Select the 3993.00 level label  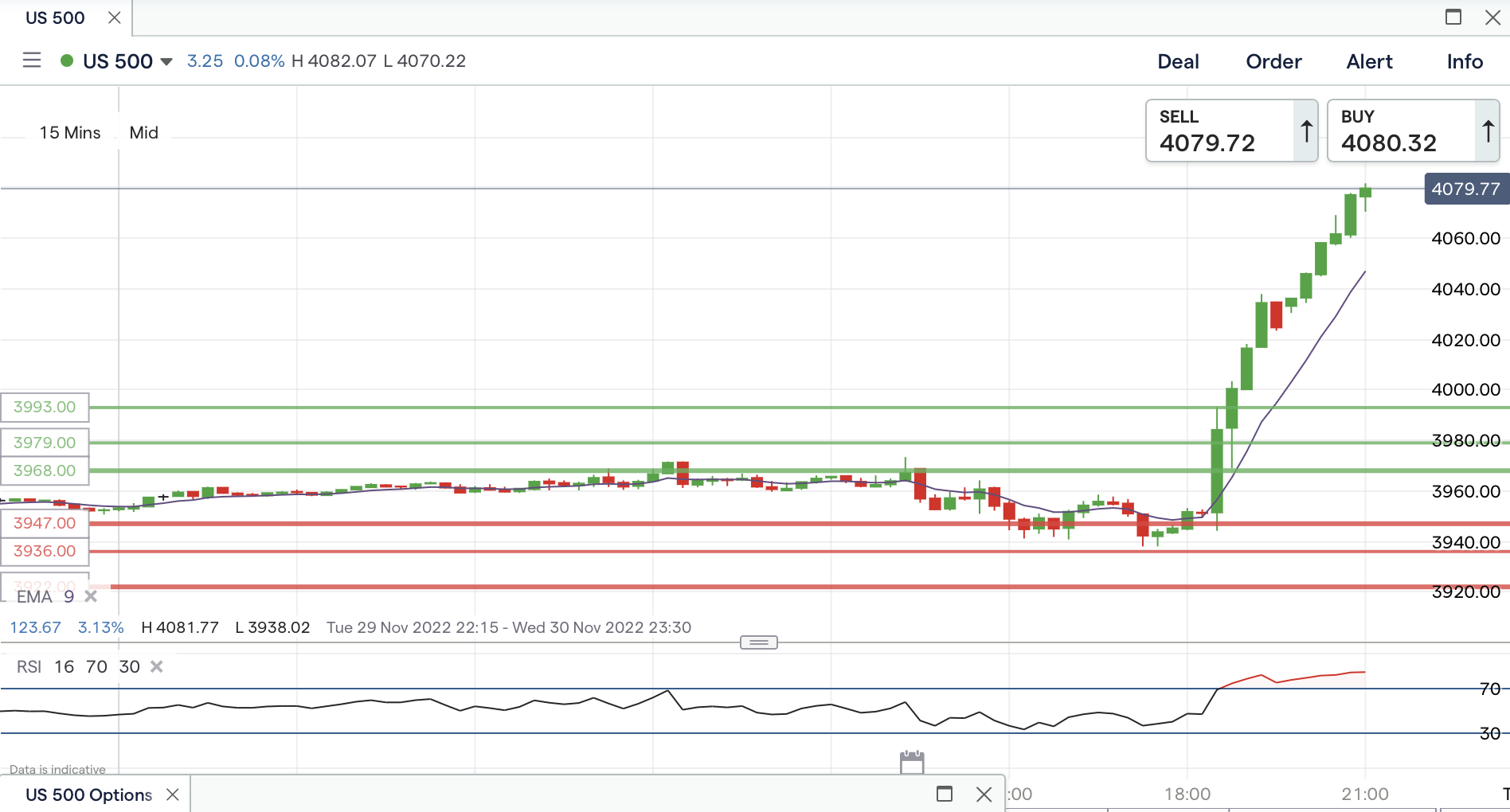point(45,407)
